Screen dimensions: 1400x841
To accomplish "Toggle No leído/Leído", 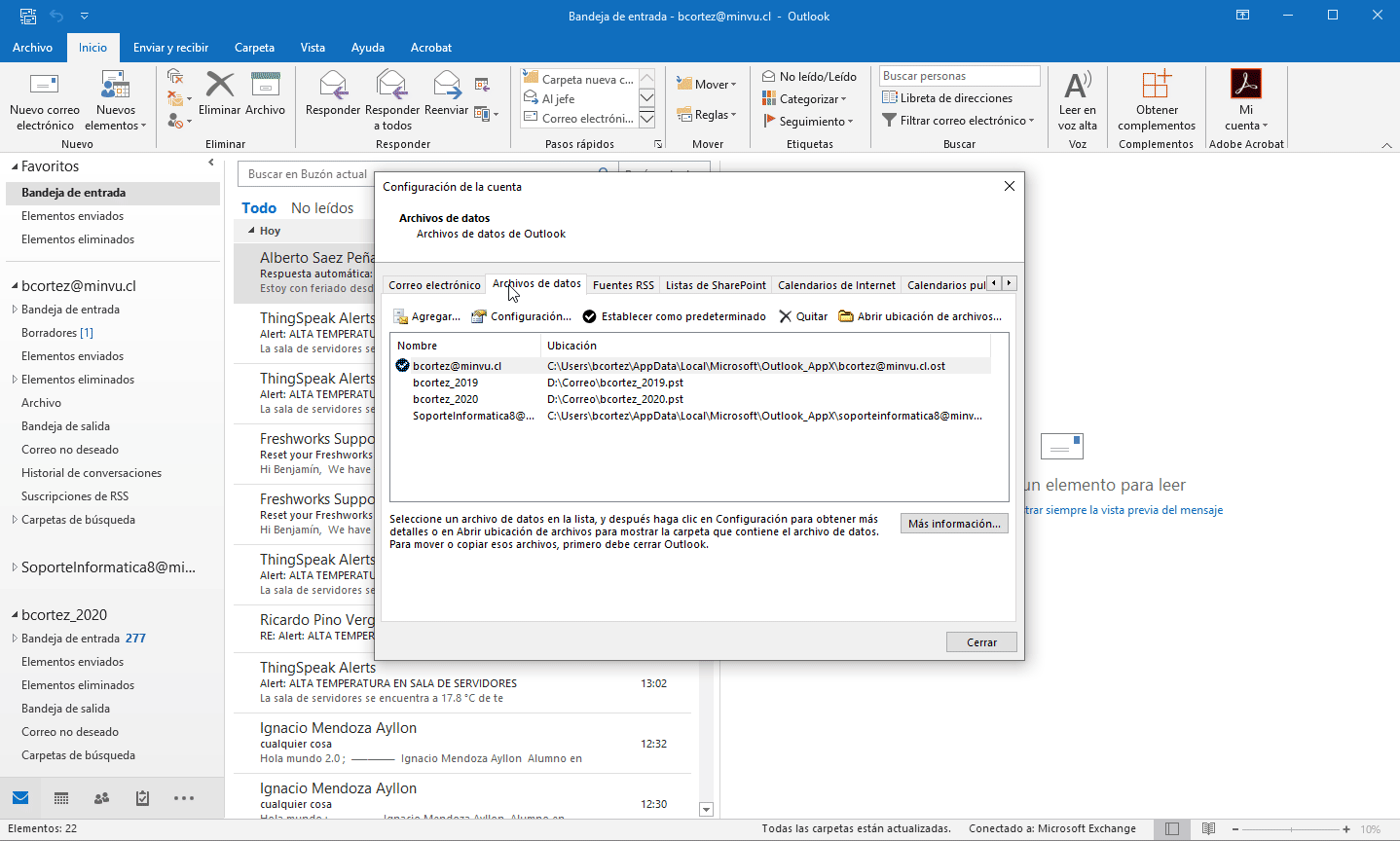I will (809, 76).
